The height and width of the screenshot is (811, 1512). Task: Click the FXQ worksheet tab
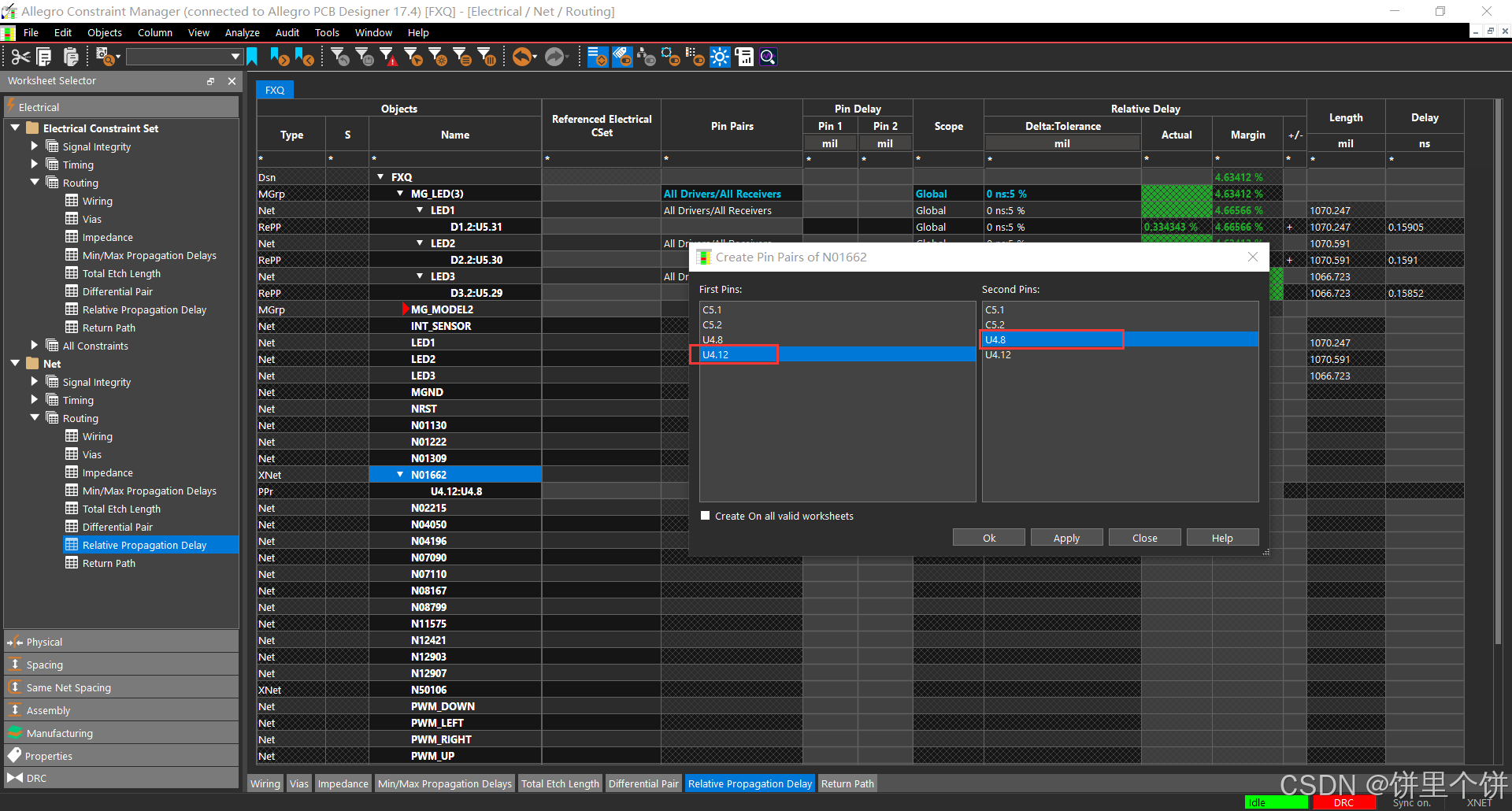pos(275,90)
